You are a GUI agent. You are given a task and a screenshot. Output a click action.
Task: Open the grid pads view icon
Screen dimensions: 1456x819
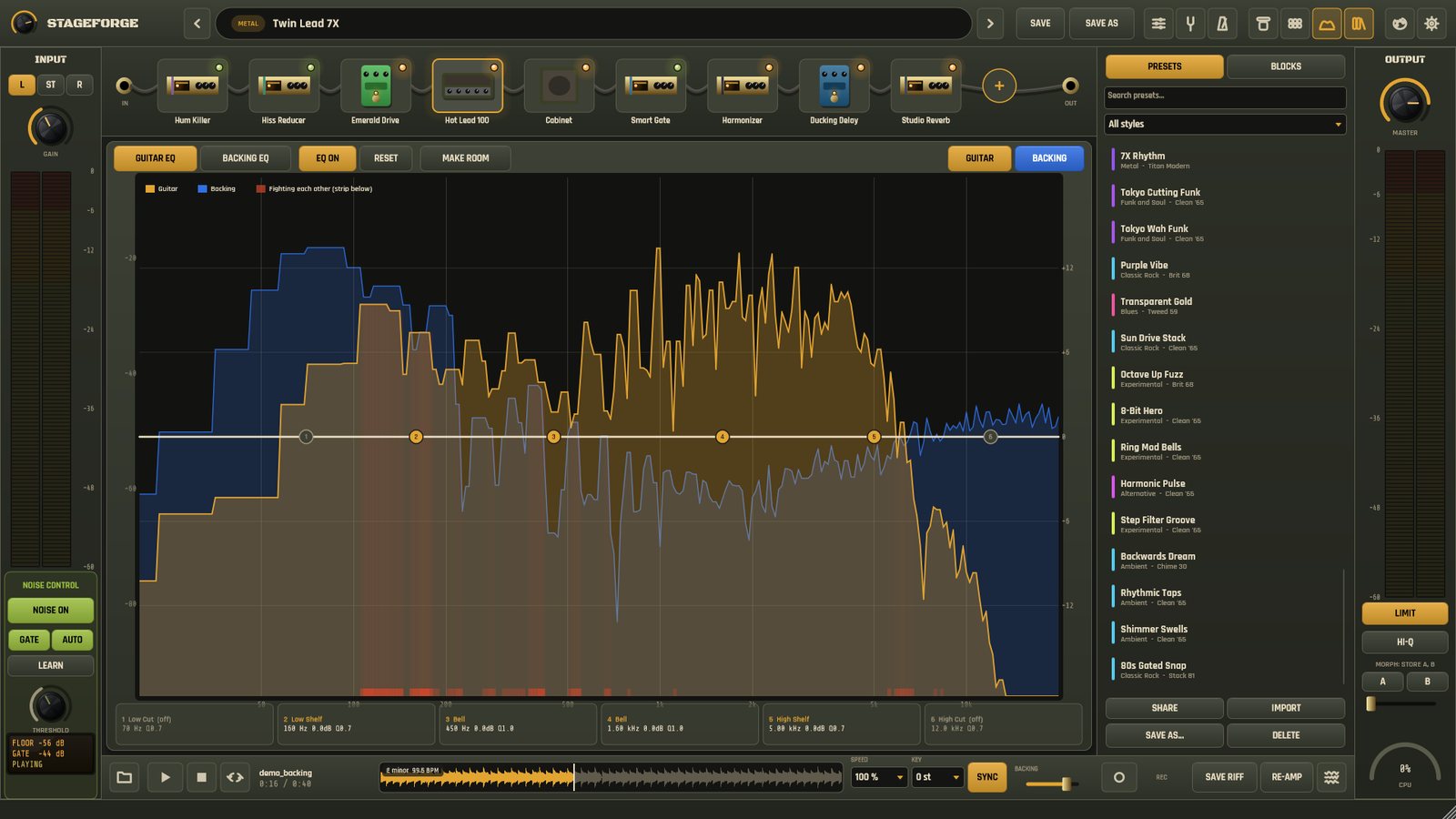pyautogui.click(x=1295, y=24)
